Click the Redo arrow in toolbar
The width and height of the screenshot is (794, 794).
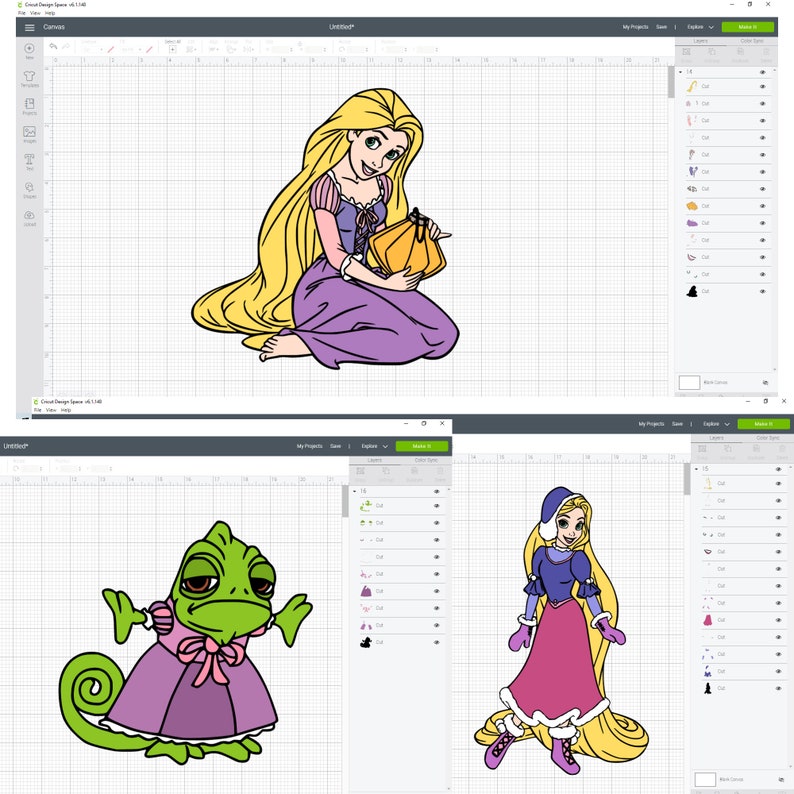click(x=66, y=47)
